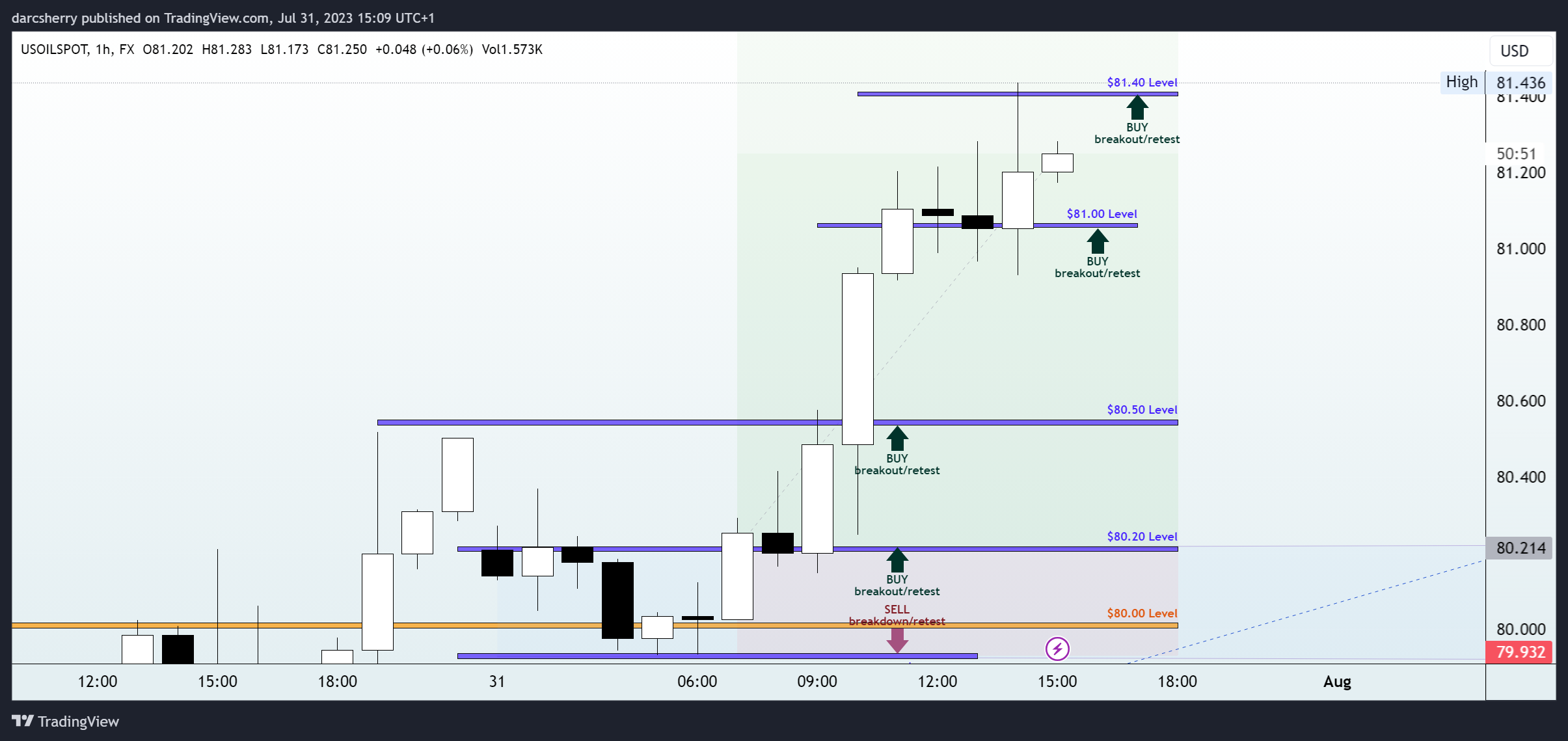Click the $80.50 Level label
Viewport: 1568px width, 741px height.
tap(1142, 410)
